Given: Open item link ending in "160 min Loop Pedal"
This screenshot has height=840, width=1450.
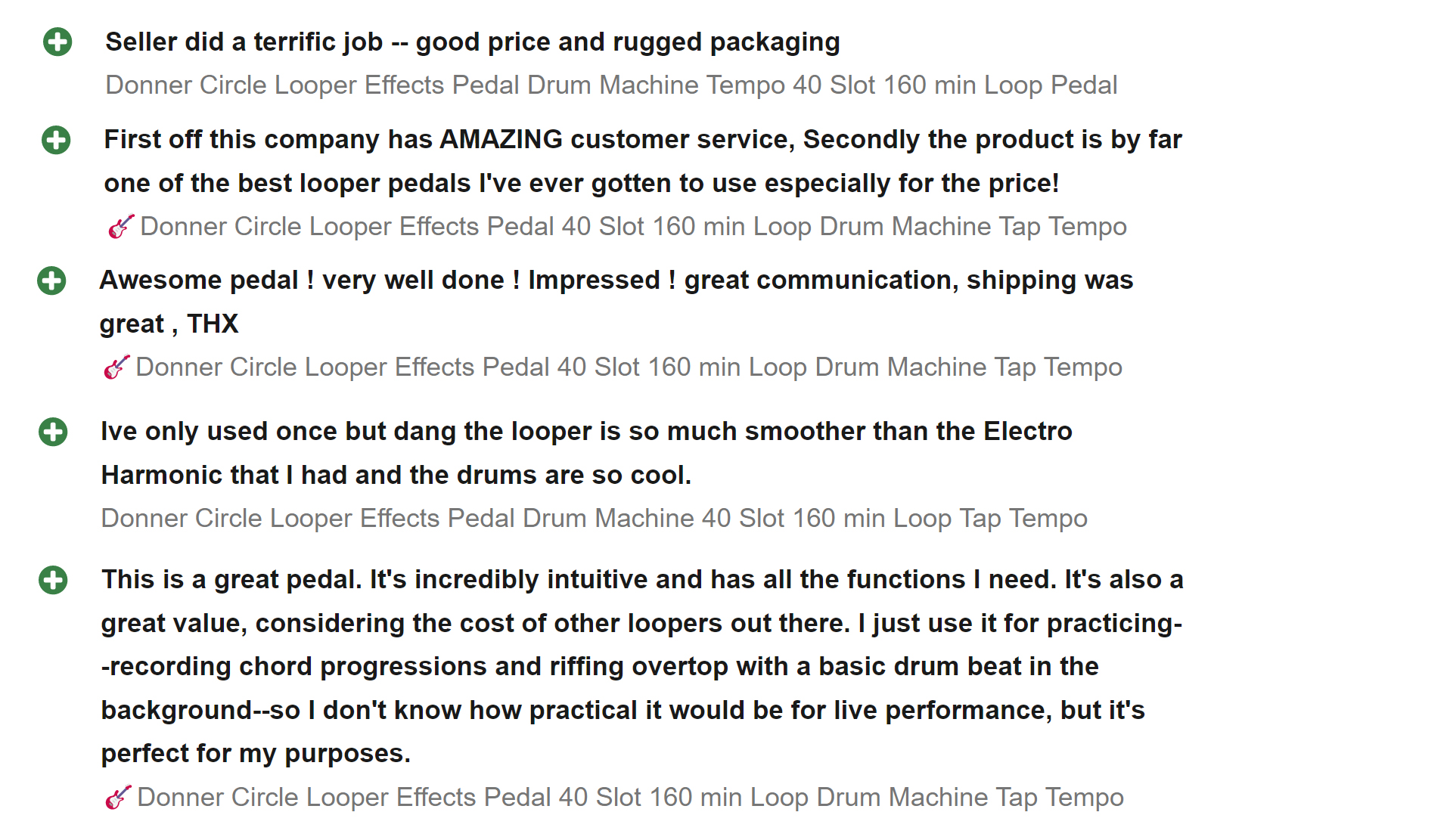Looking at the screenshot, I should [x=610, y=85].
